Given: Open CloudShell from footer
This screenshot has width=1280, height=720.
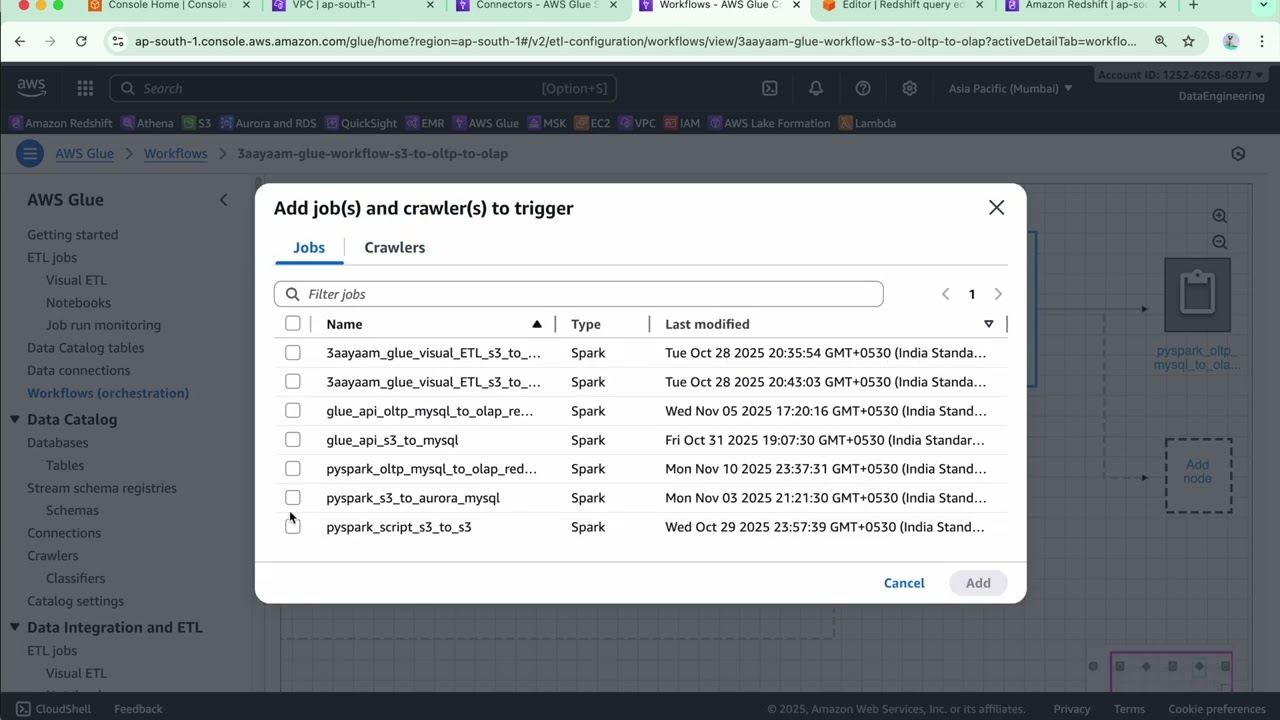Looking at the screenshot, I should [53, 709].
